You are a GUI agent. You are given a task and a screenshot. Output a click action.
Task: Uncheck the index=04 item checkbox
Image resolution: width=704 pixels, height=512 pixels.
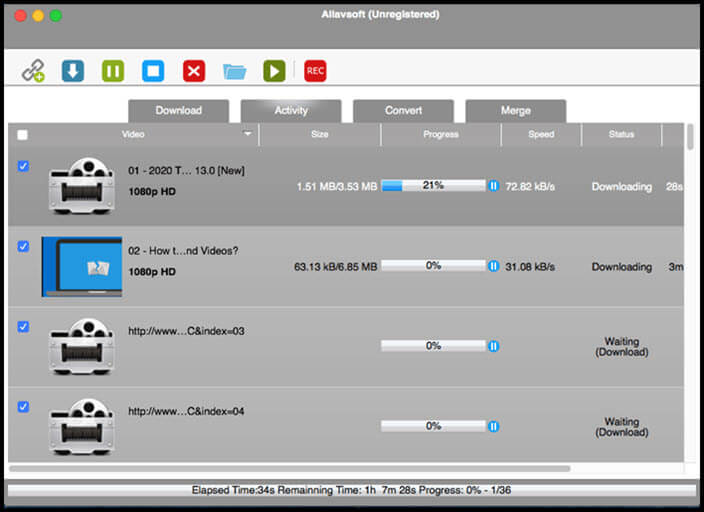click(23, 406)
